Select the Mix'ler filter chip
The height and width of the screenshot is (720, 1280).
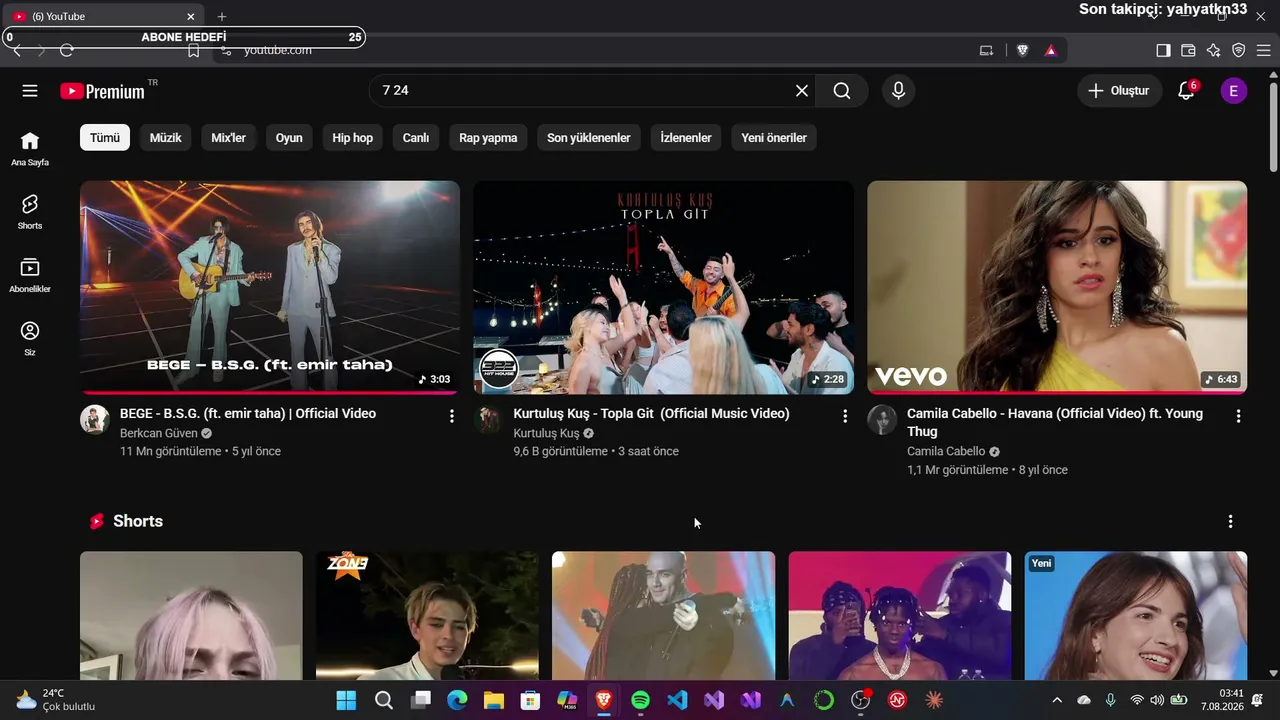tap(228, 138)
